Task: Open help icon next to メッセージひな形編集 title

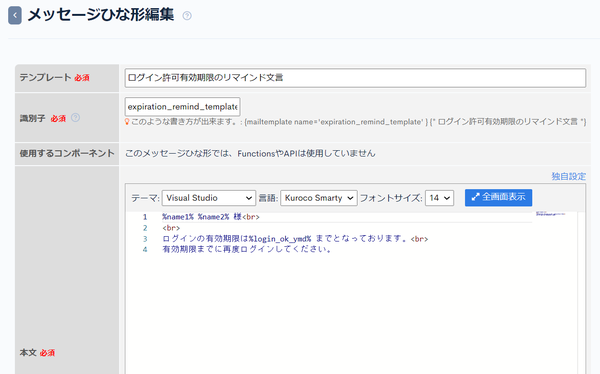Action: point(187,16)
